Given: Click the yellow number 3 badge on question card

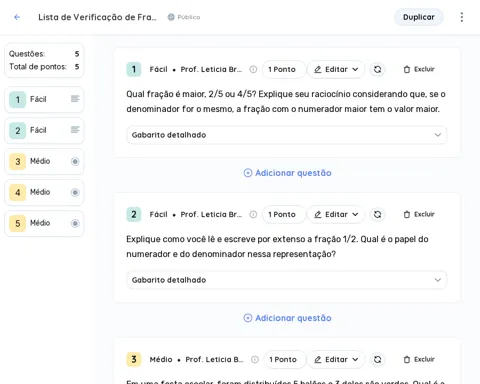Looking at the screenshot, I should (x=134, y=359).
